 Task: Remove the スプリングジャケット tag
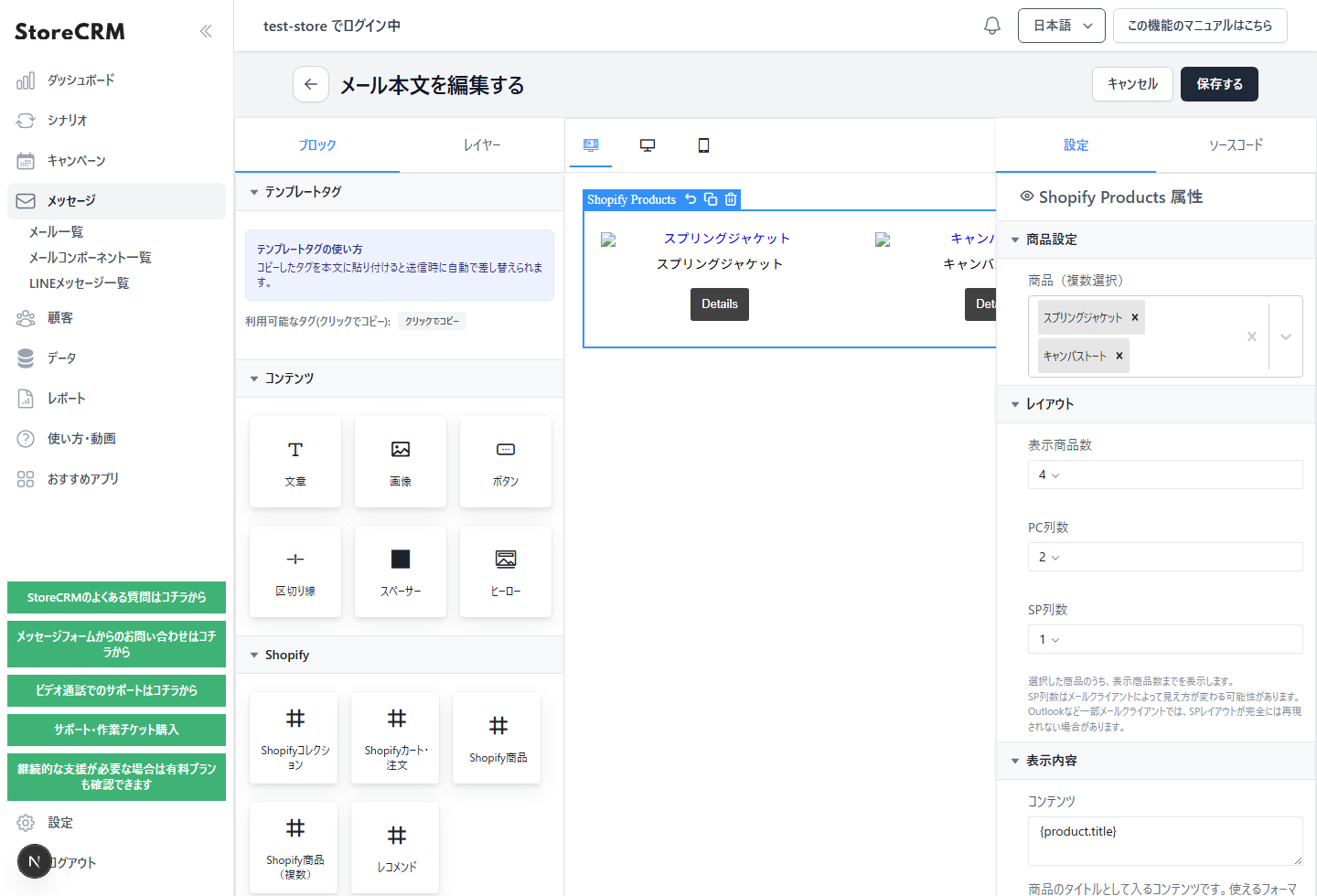1135,317
